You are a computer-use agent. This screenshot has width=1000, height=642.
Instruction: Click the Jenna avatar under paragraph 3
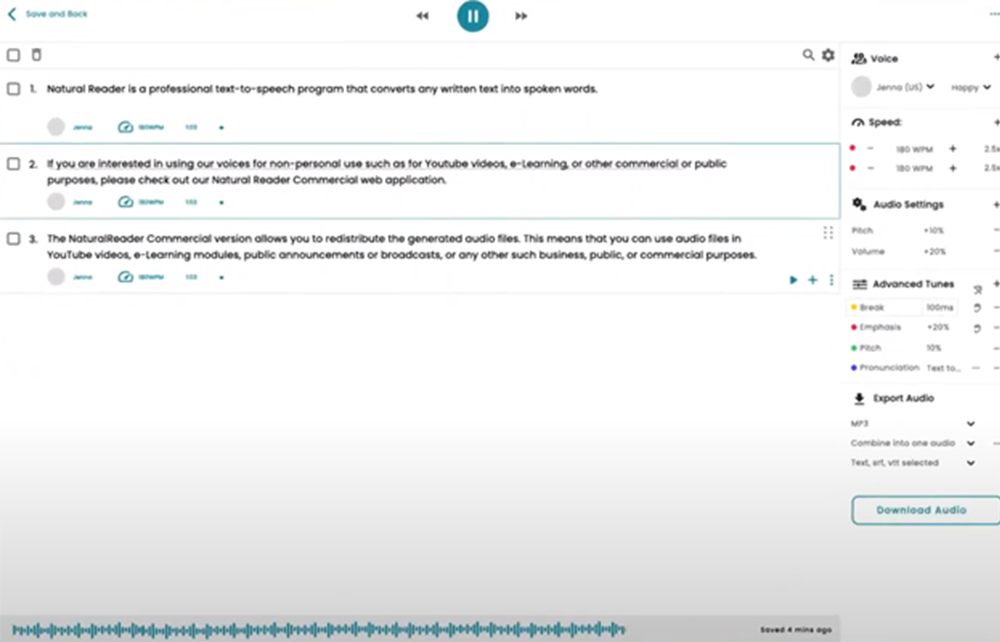click(56, 277)
